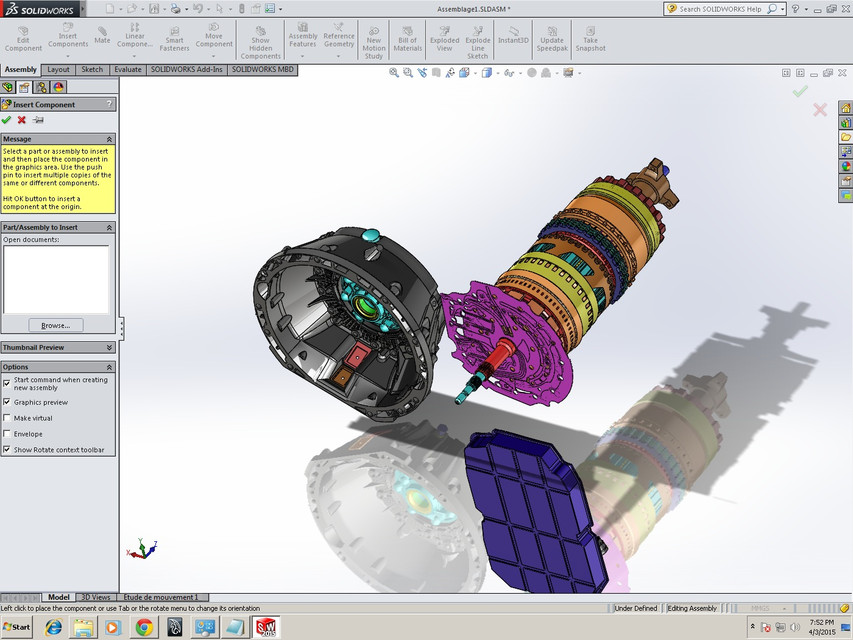853x640 pixels.
Task: Open the Exploded View tool
Action: pyautogui.click(x=444, y=37)
